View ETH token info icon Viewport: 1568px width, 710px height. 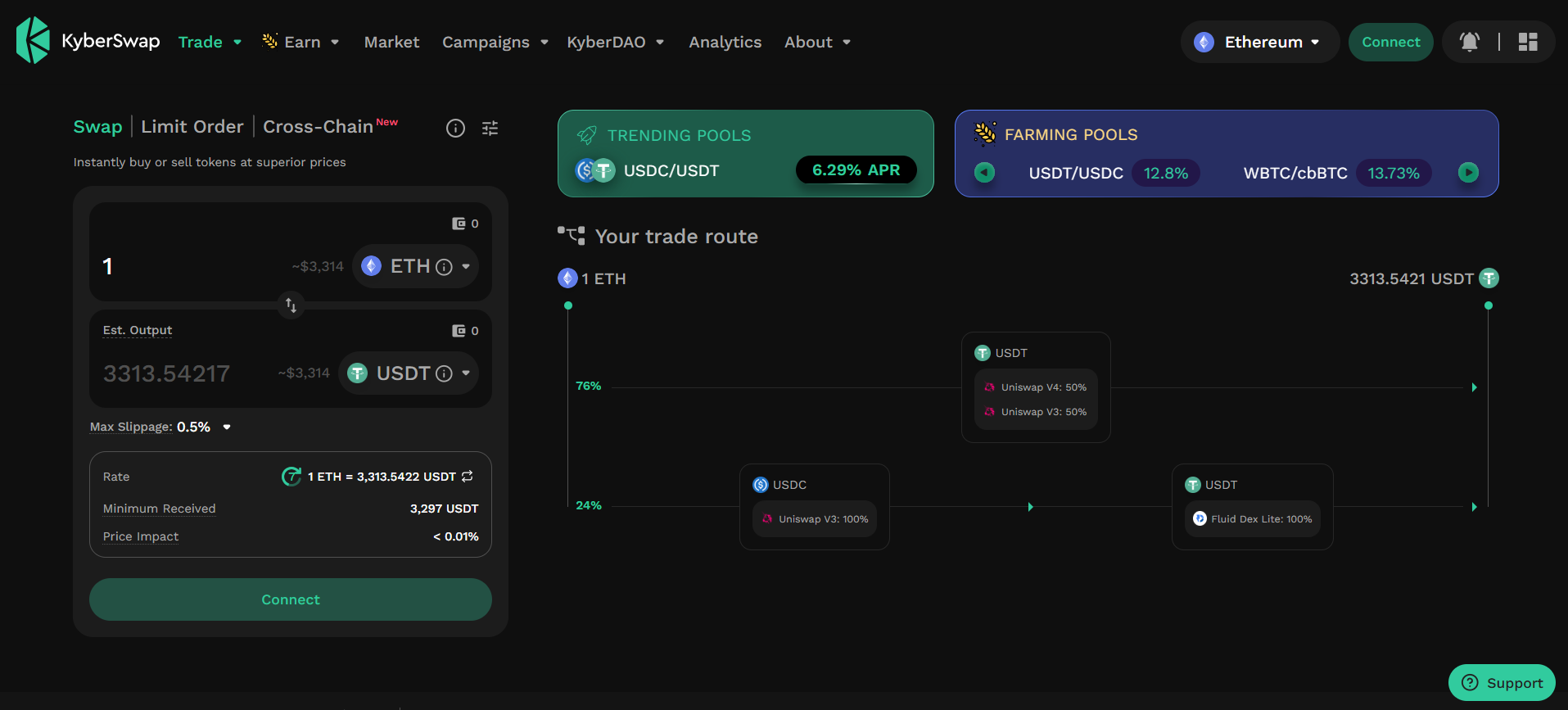[x=444, y=267]
